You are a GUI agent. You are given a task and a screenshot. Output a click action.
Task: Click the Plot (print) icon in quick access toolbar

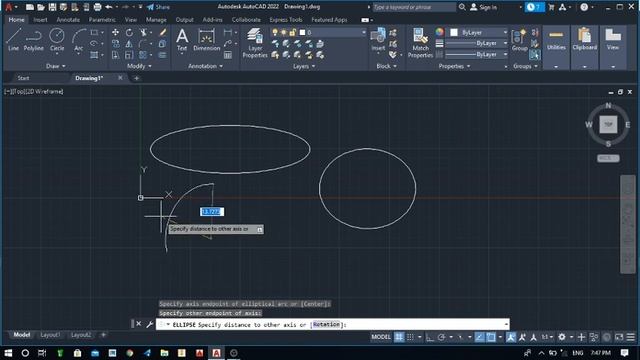click(x=98, y=7)
